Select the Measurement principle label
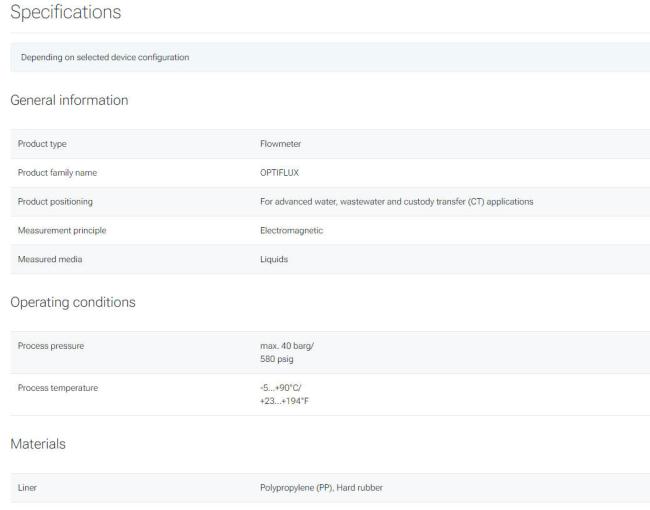 point(62,230)
